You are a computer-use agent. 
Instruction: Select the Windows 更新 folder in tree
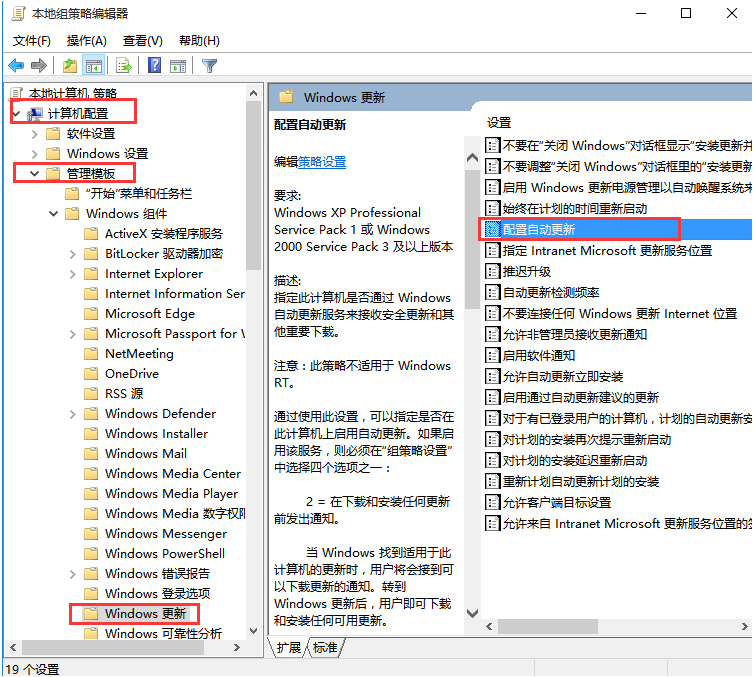(145, 613)
